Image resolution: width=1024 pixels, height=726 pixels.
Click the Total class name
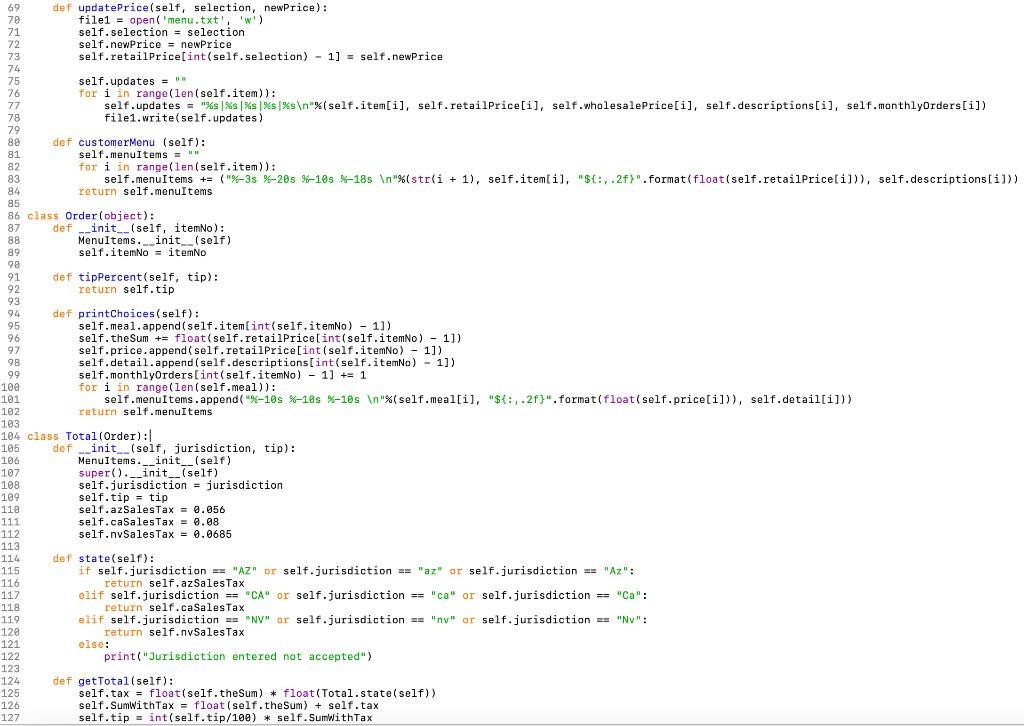tap(83, 435)
